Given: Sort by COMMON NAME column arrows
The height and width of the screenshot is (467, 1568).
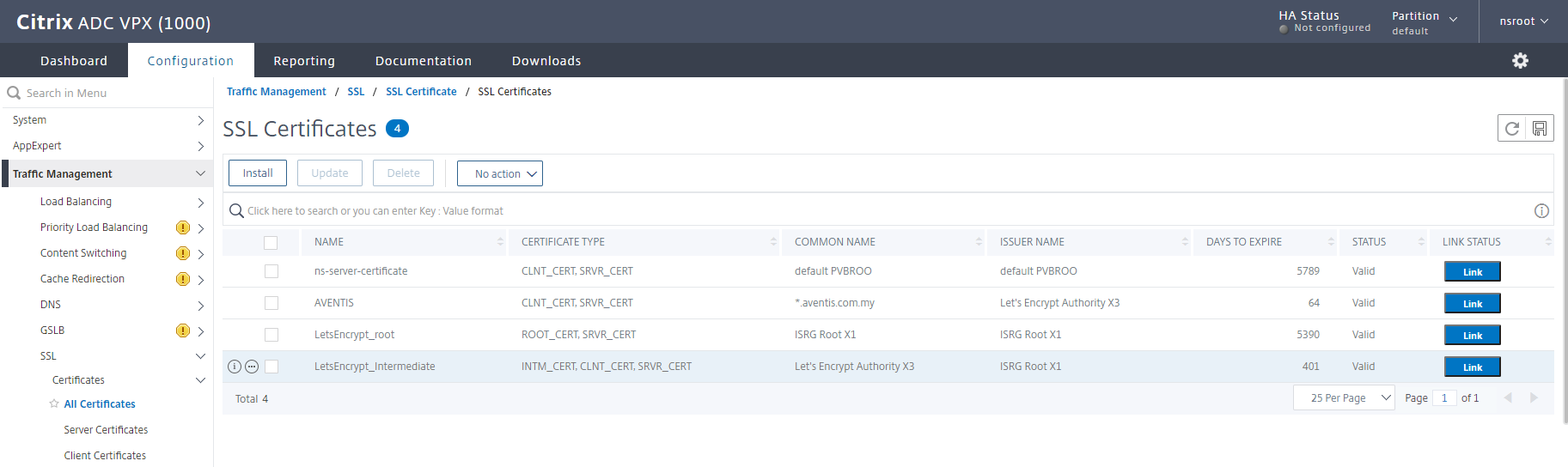Looking at the screenshot, I should pos(979,242).
